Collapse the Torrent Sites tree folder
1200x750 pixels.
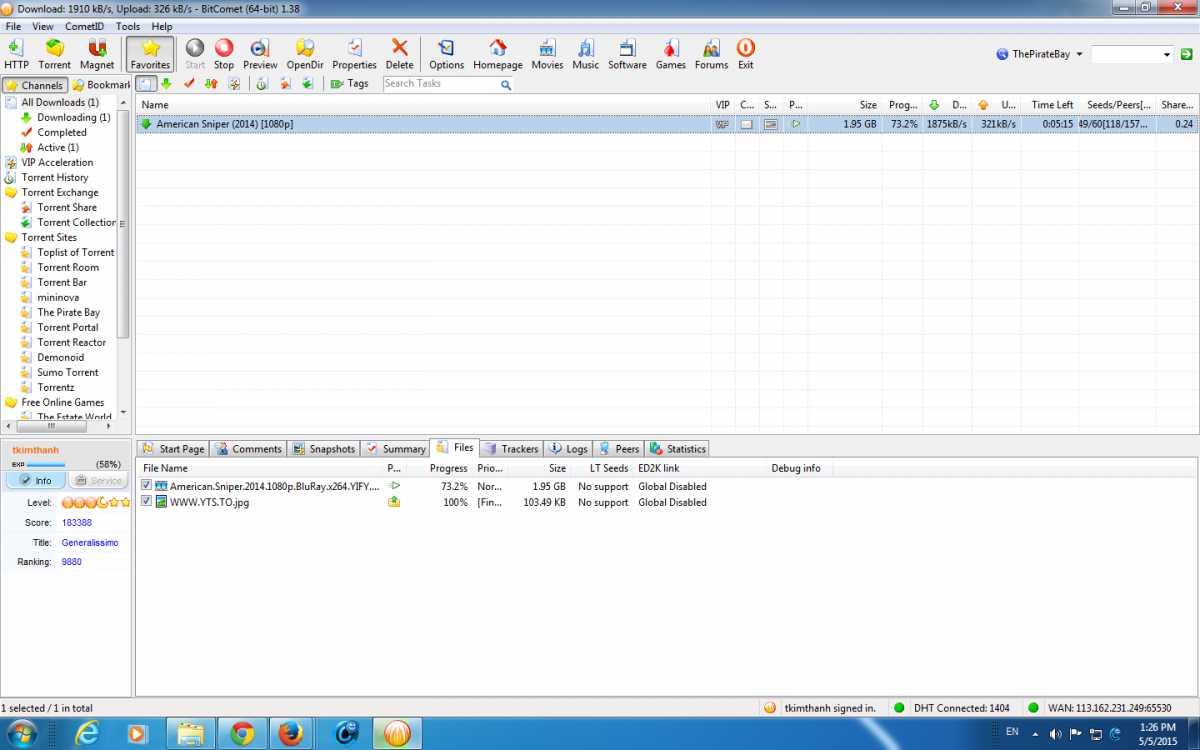pos(11,237)
